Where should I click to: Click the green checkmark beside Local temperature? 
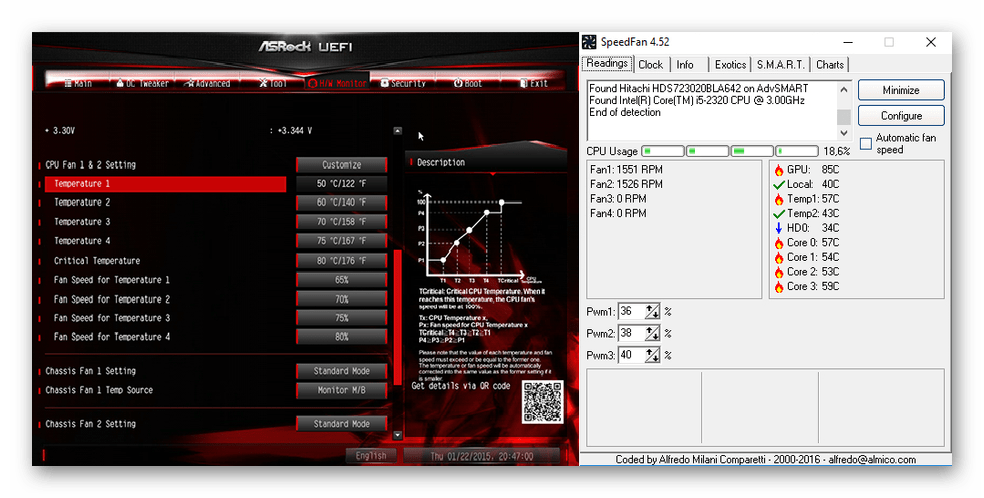pyautogui.click(x=780, y=185)
